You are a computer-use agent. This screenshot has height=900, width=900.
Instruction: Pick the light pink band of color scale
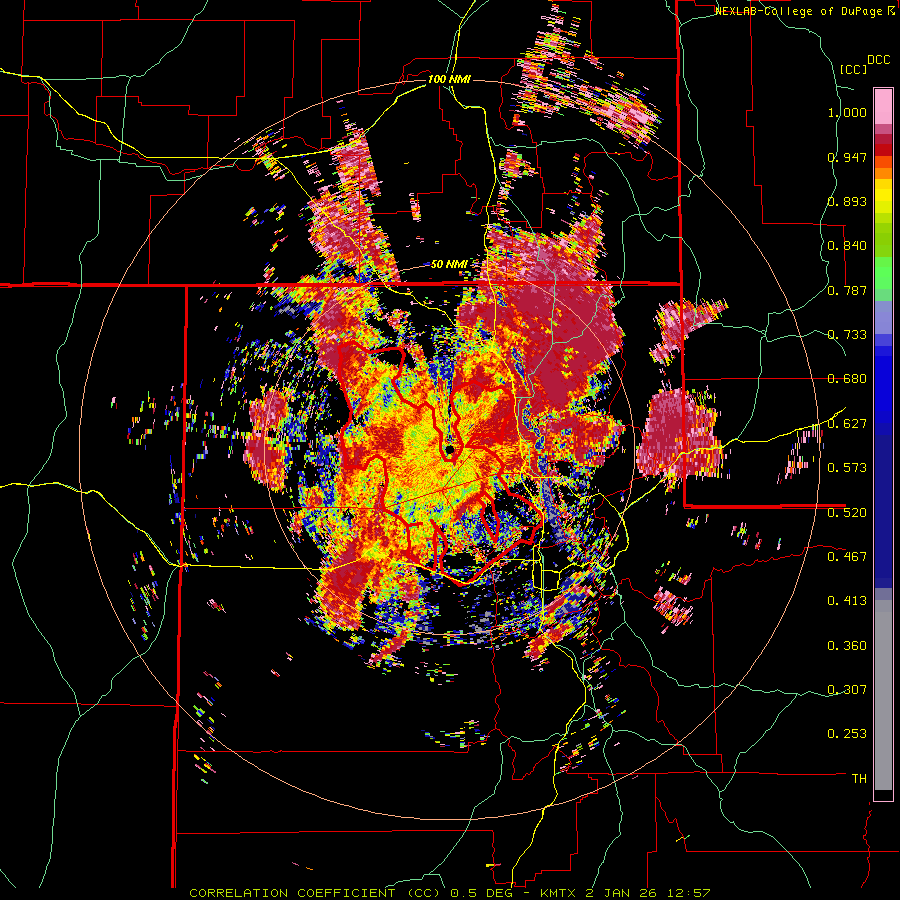[883, 106]
